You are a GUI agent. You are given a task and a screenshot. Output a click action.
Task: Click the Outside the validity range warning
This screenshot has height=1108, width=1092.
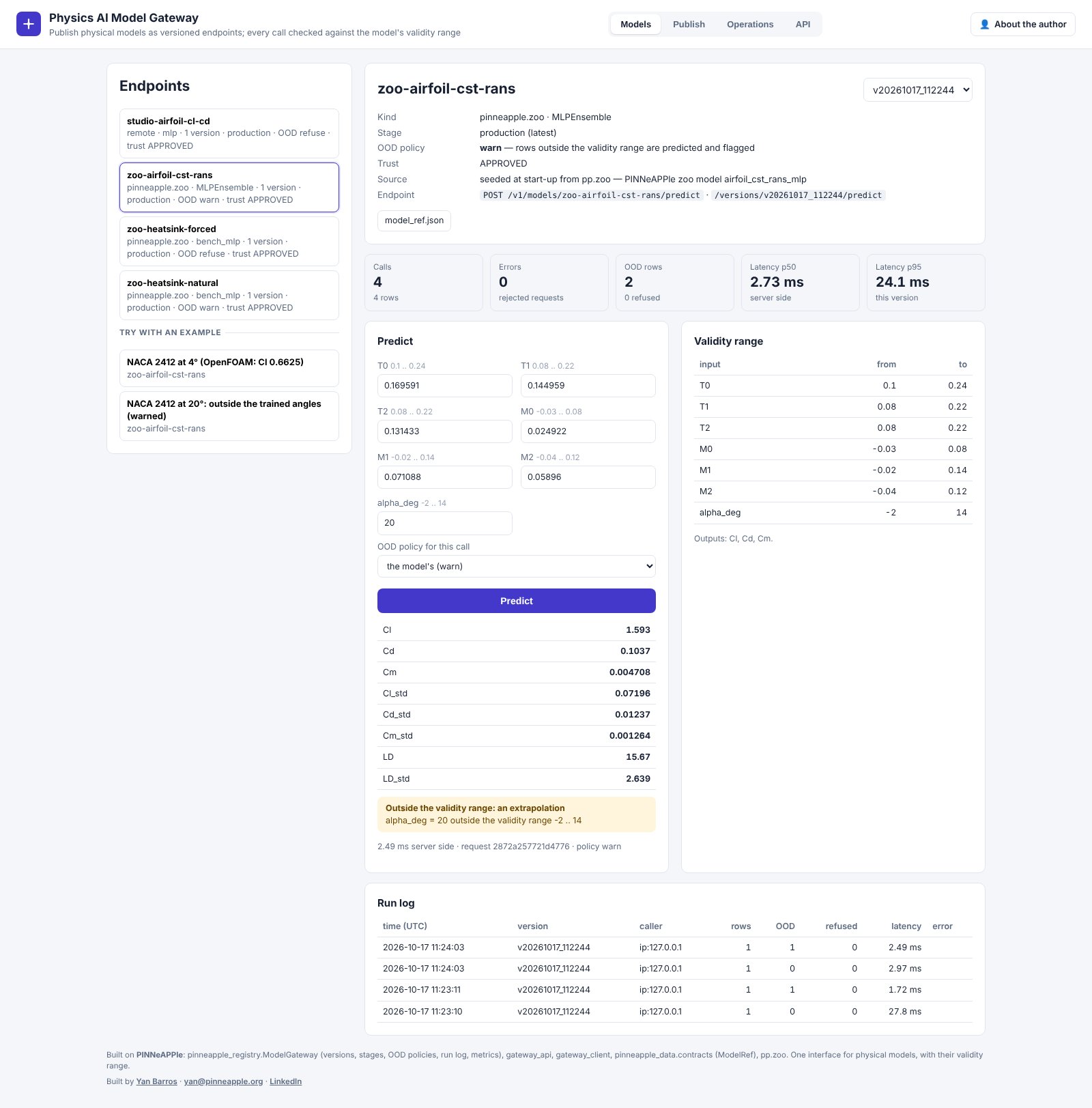516,814
